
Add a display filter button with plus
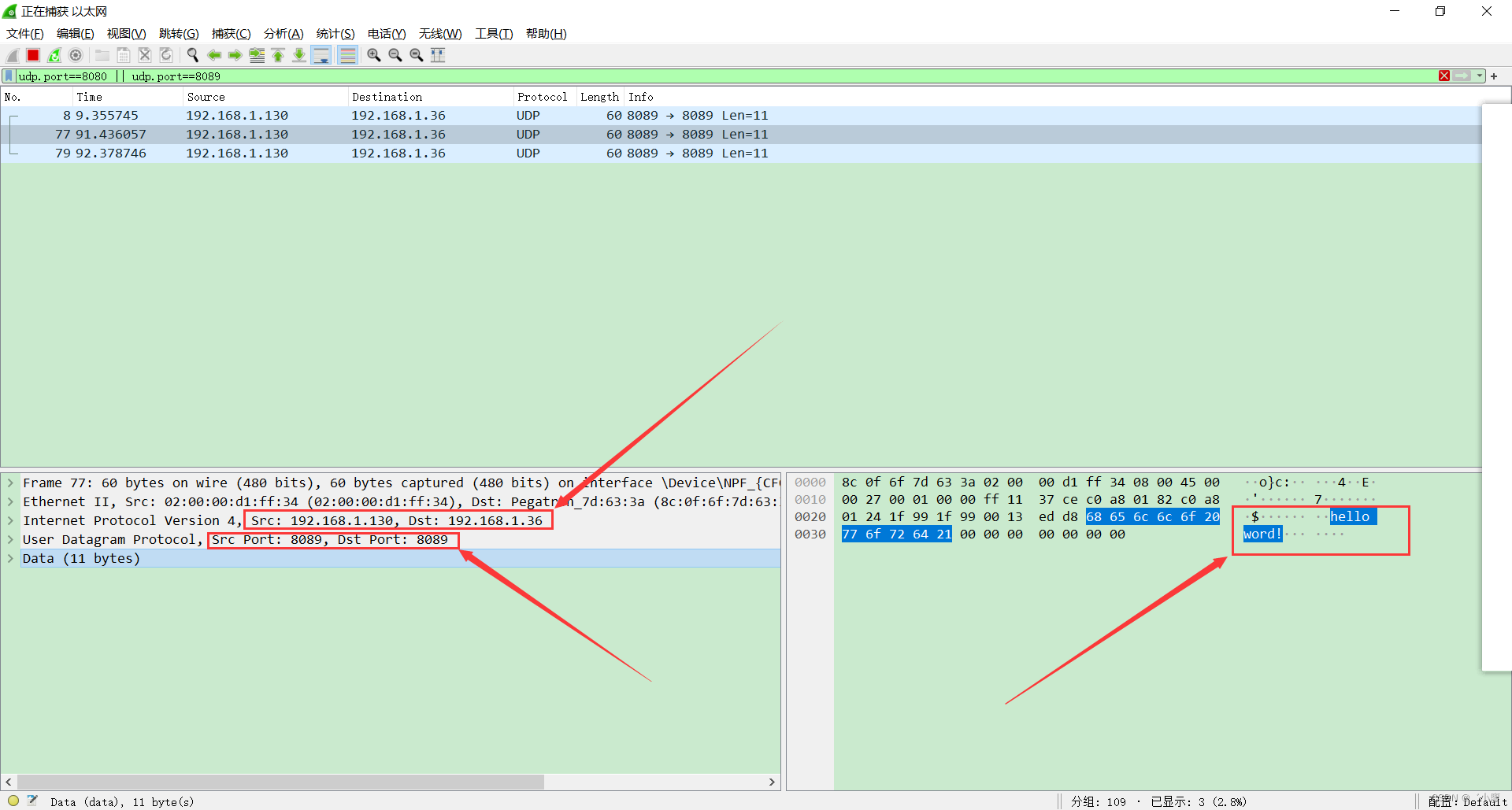click(x=1494, y=76)
